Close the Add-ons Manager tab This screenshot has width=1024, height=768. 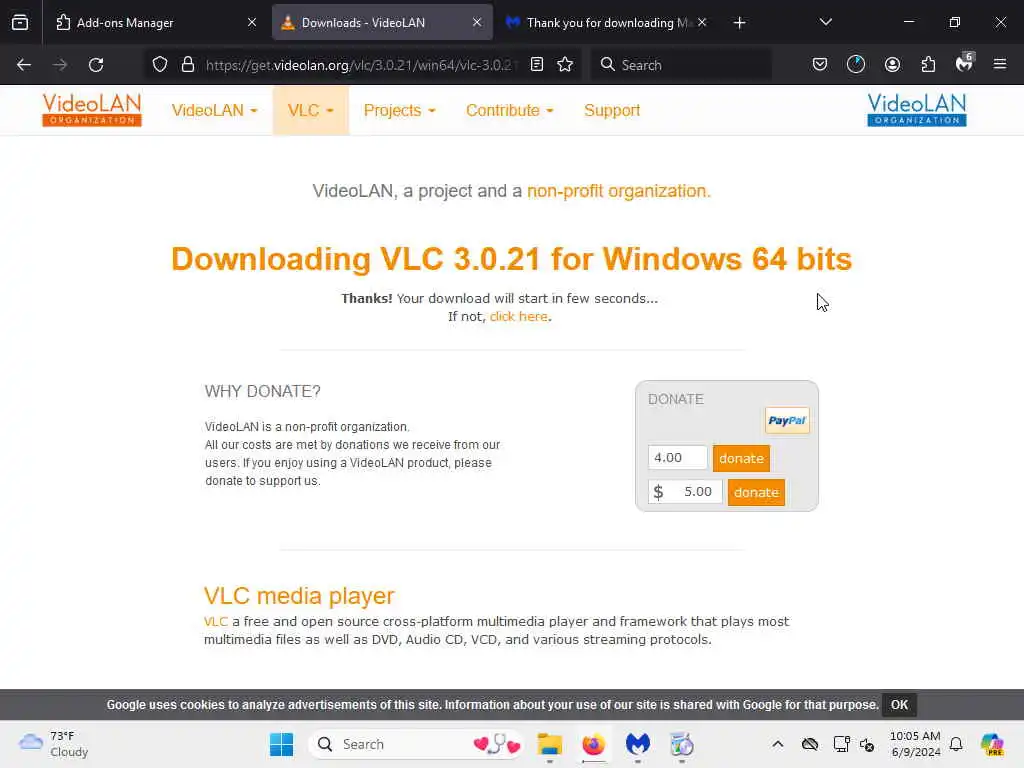click(x=252, y=23)
